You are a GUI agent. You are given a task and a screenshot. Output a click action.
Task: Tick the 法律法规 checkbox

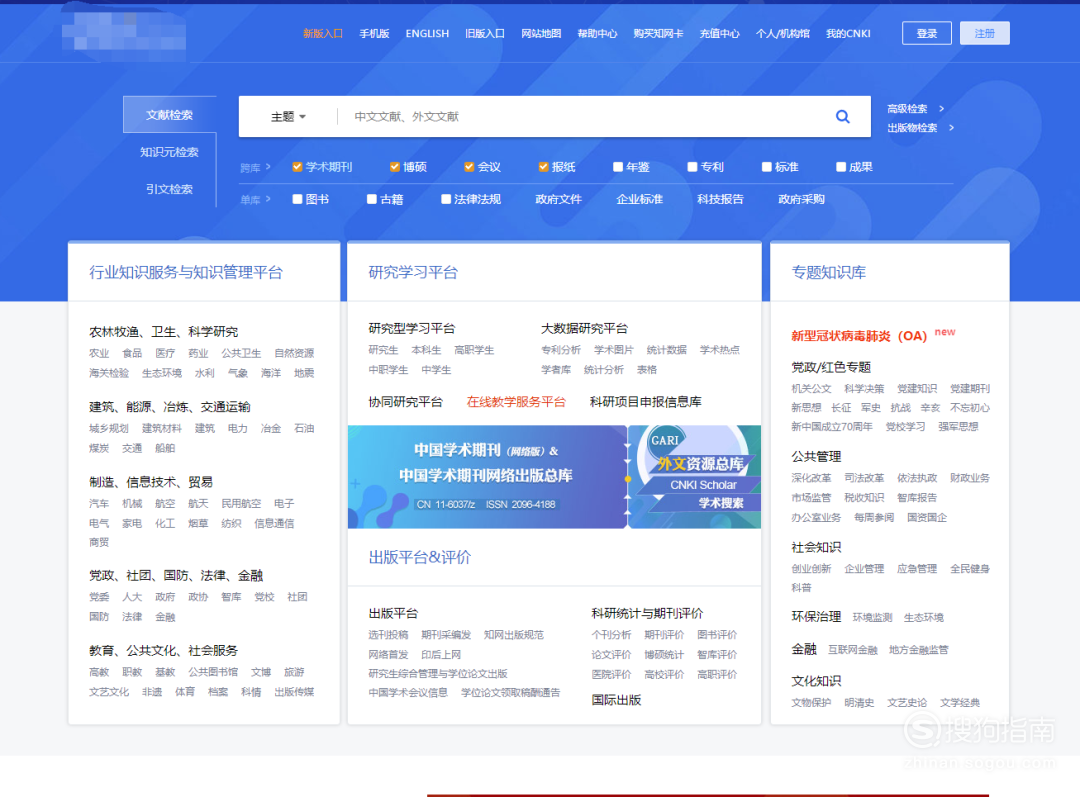(x=446, y=199)
